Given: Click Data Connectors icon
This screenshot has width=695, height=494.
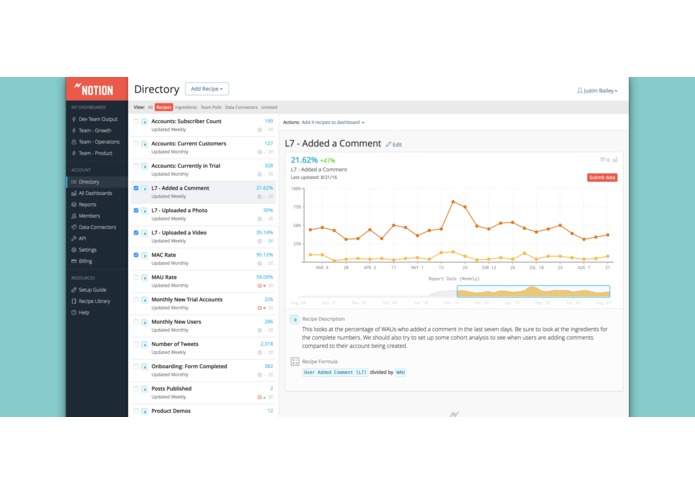Looking at the screenshot, I should [x=74, y=227].
